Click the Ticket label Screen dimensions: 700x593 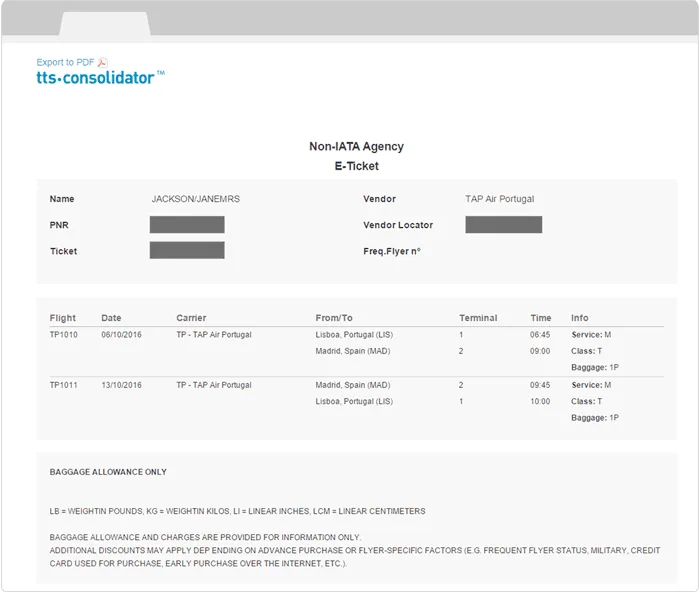point(63,251)
